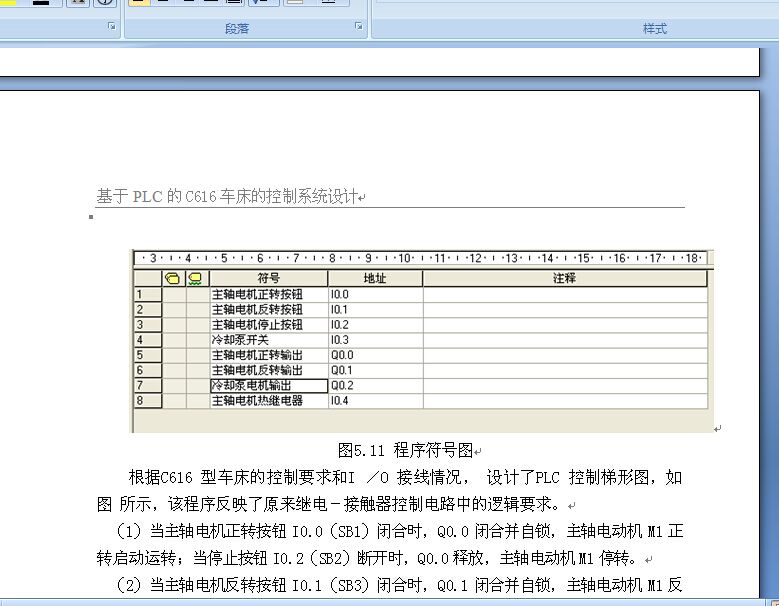Select row number 8 in symbol table
This screenshot has width=779, height=606.
(148, 401)
